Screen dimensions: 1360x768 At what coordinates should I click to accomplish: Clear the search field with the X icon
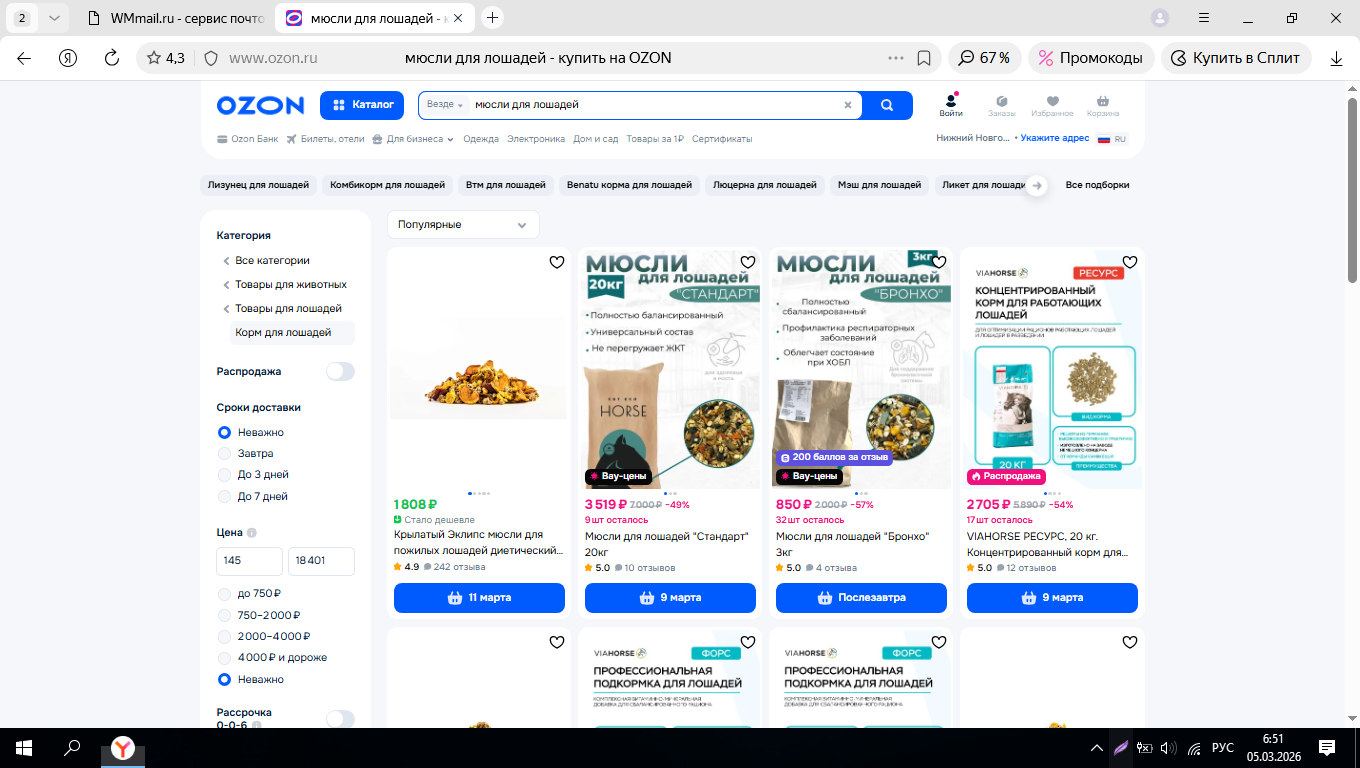click(x=848, y=105)
